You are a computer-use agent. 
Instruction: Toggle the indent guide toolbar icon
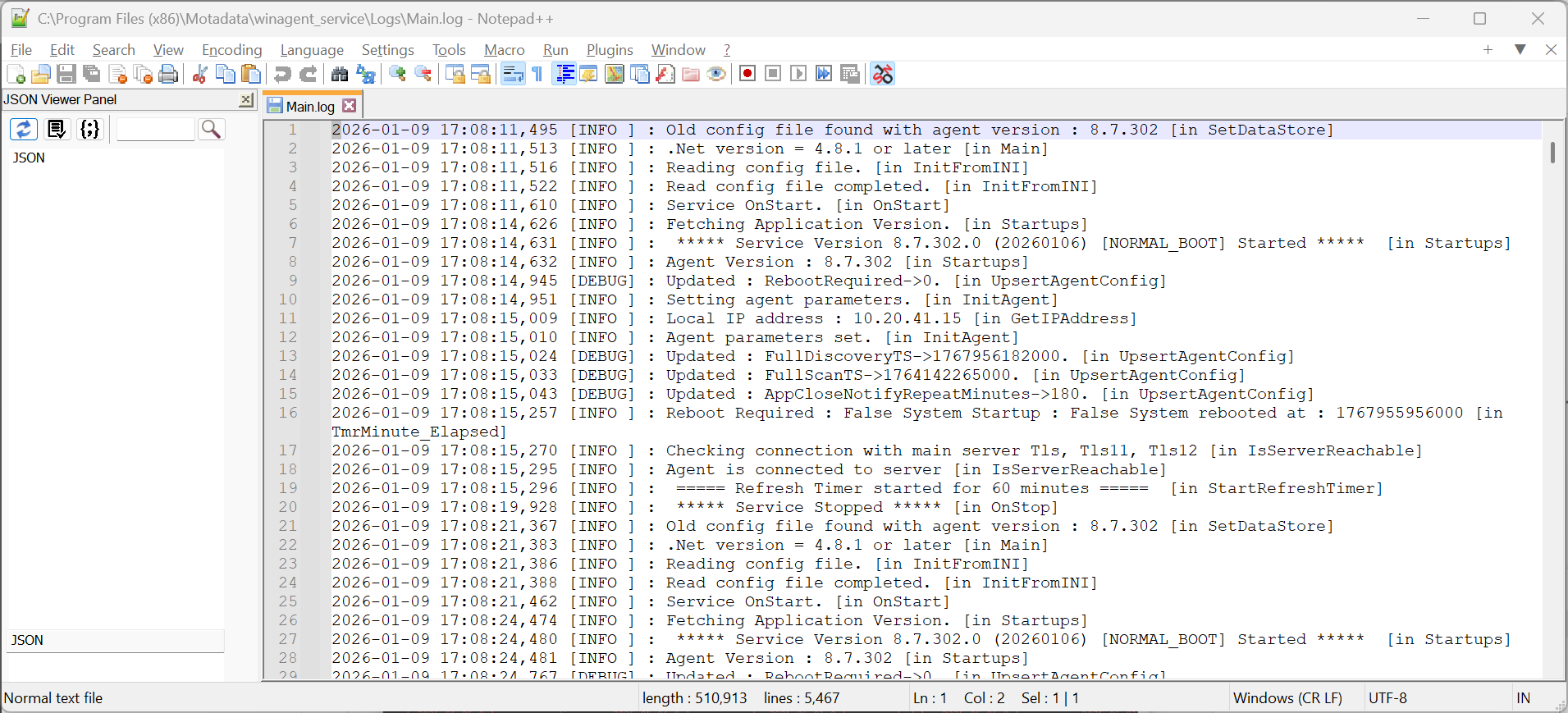[x=565, y=75]
